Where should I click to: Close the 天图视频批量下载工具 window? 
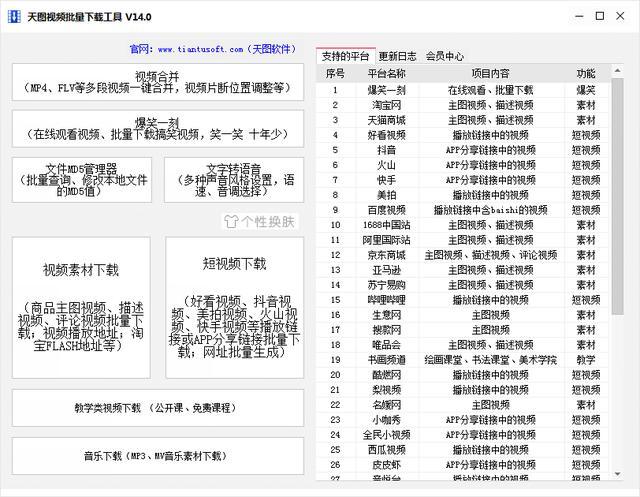(x=620, y=16)
